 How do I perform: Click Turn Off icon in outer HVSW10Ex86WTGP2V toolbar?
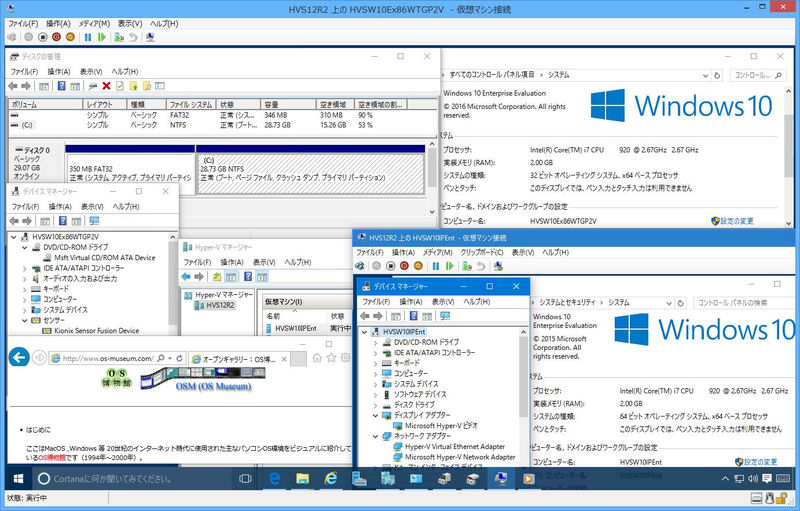(x=43, y=37)
